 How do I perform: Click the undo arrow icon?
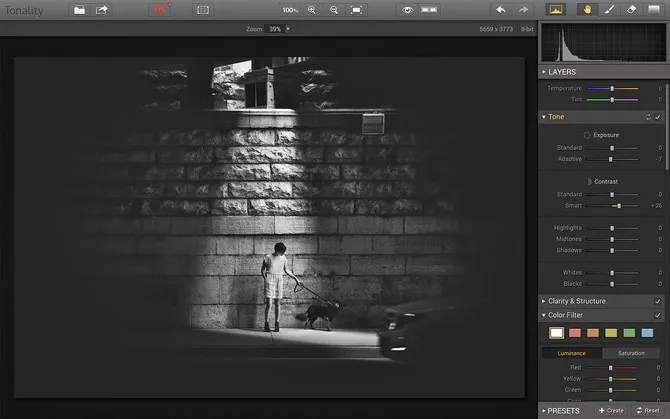pyautogui.click(x=500, y=9)
